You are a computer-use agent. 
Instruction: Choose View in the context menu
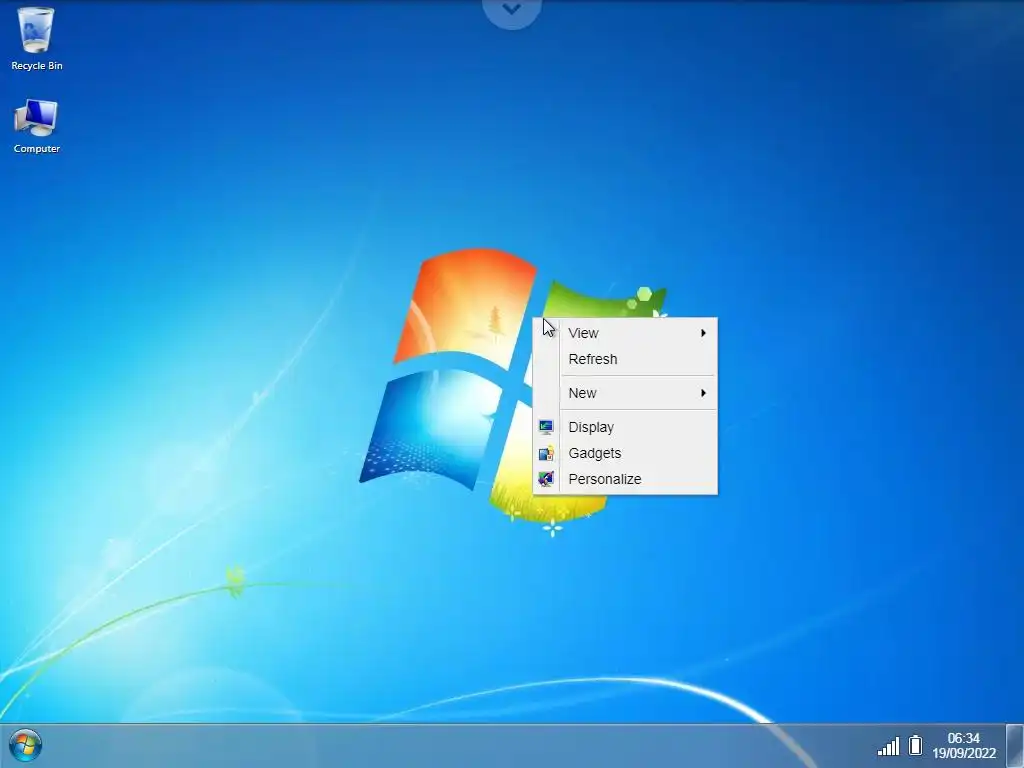(x=625, y=333)
